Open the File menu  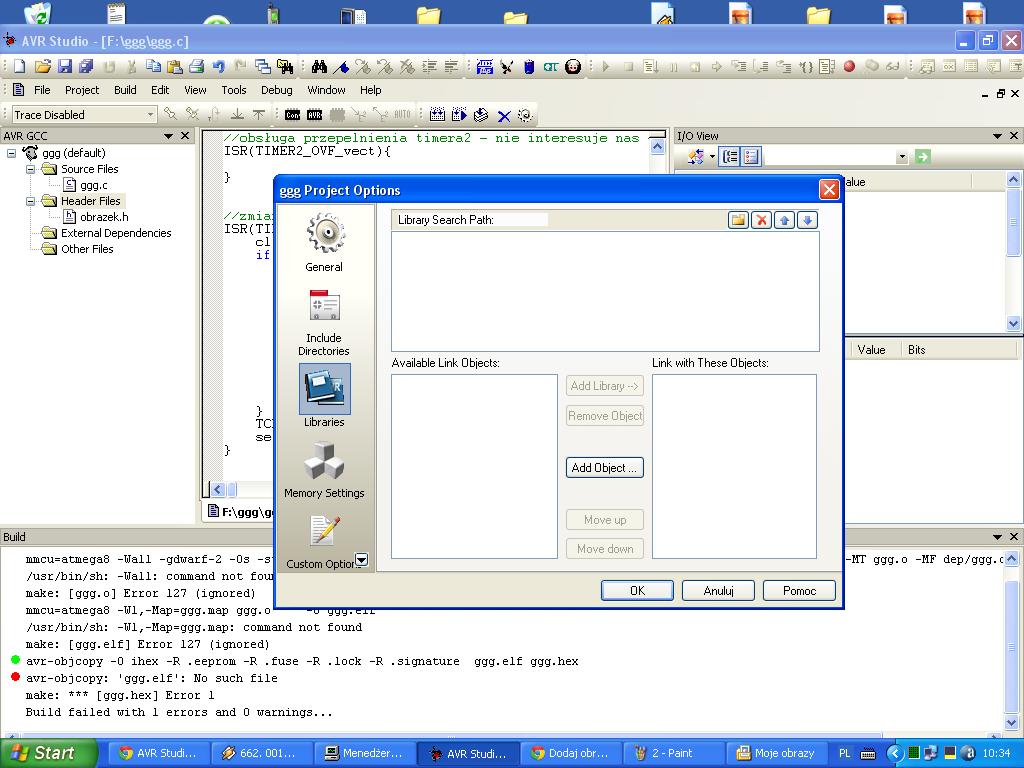click(x=42, y=90)
